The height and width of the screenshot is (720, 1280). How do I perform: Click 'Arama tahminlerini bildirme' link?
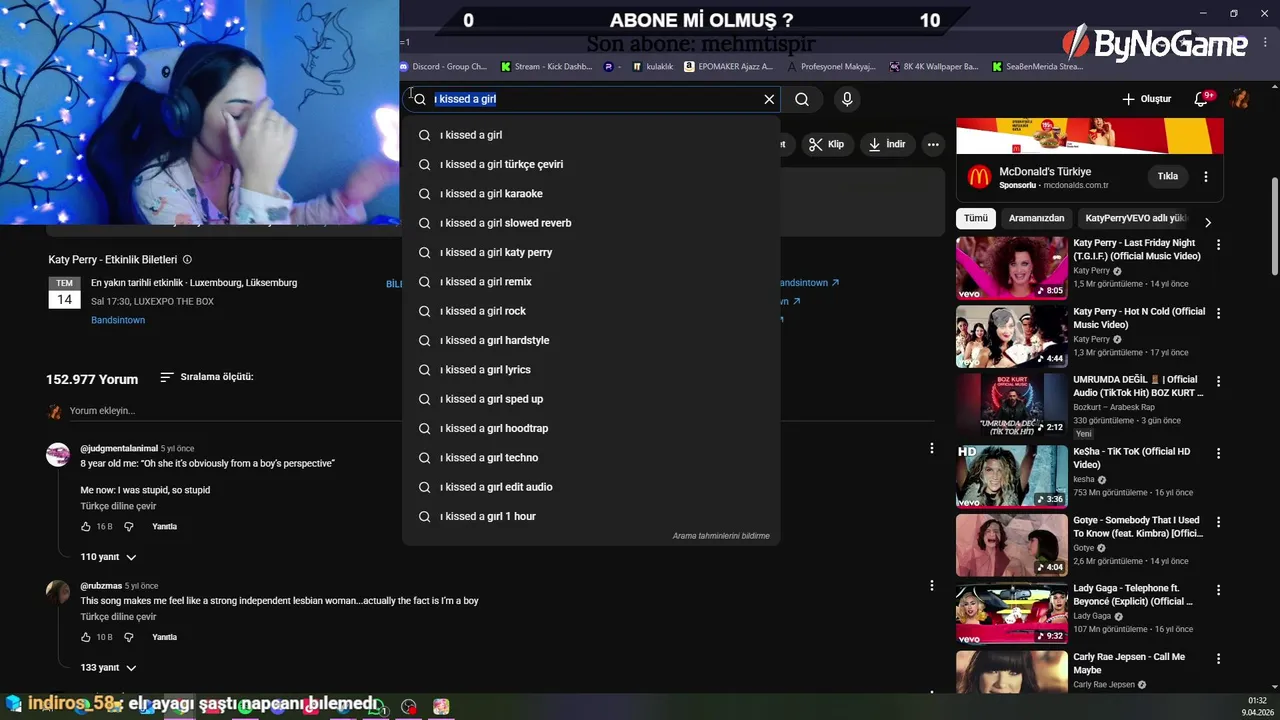pyautogui.click(x=721, y=536)
